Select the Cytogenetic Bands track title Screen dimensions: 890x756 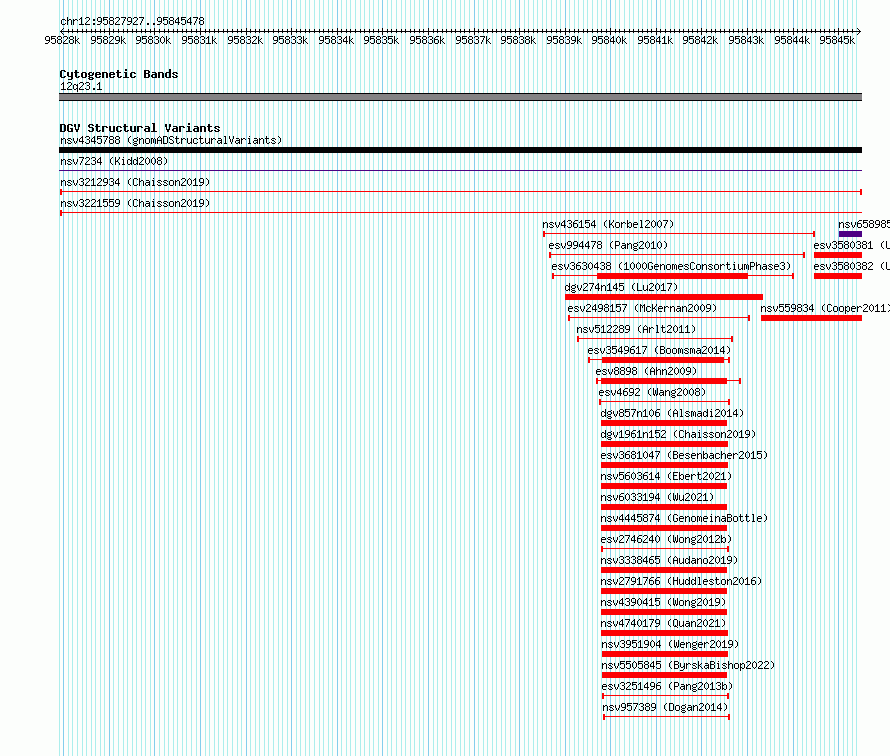119,74
